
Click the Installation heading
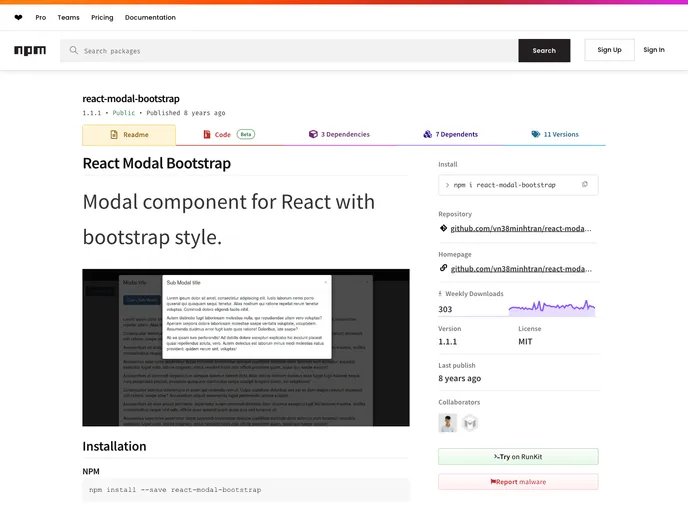[114, 446]
